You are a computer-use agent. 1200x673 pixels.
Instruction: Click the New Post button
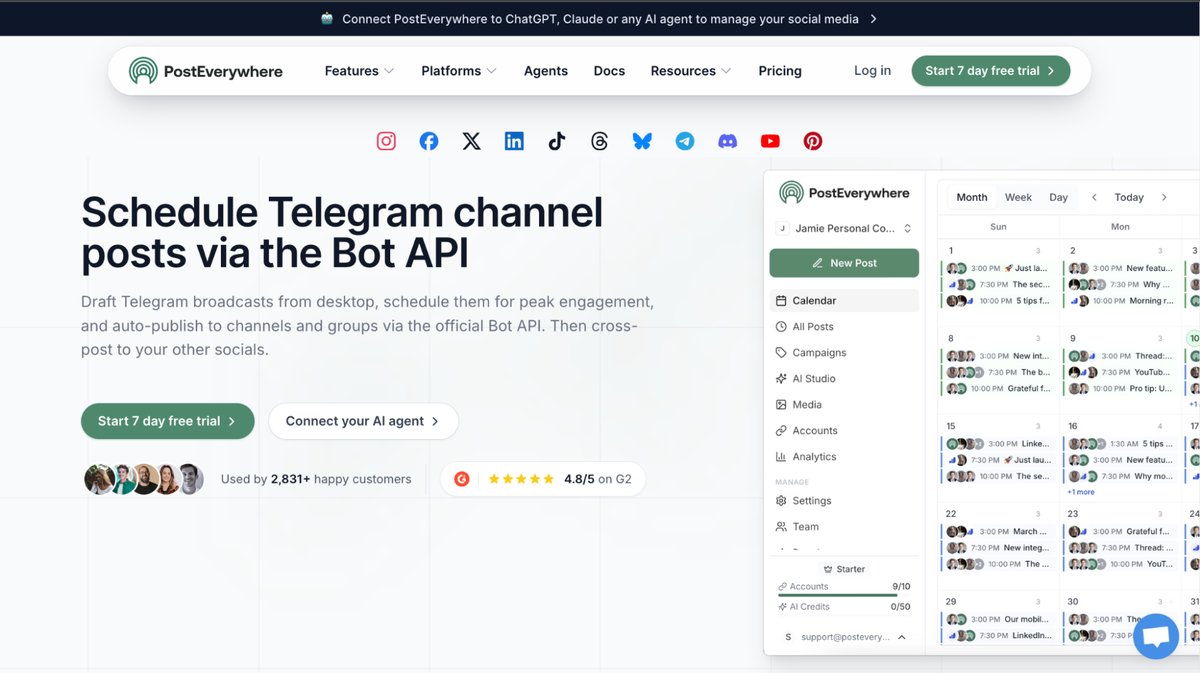click(844, 263)
